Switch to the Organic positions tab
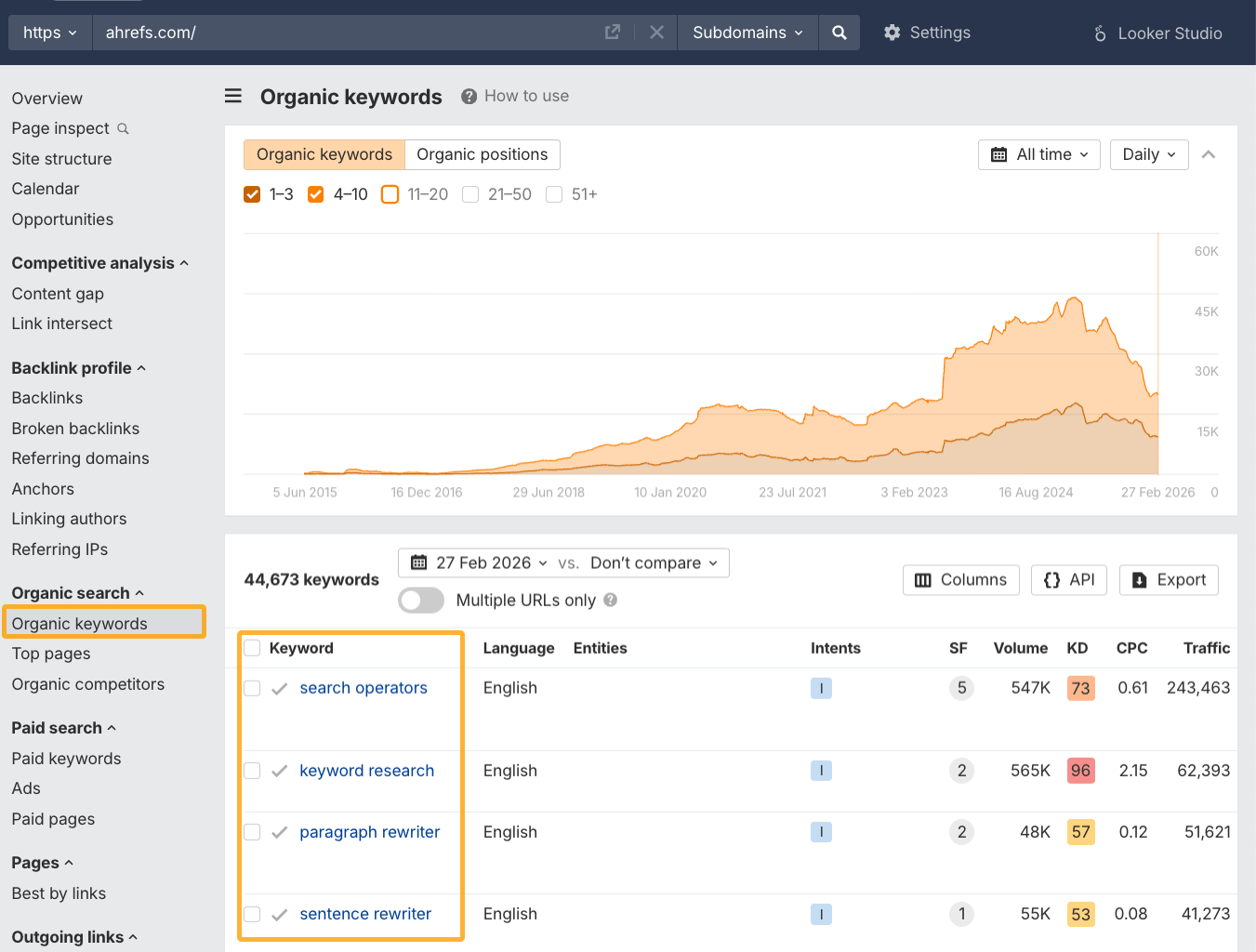Image resolution: width=1256 pixels, height=952 pixels. 483,154
